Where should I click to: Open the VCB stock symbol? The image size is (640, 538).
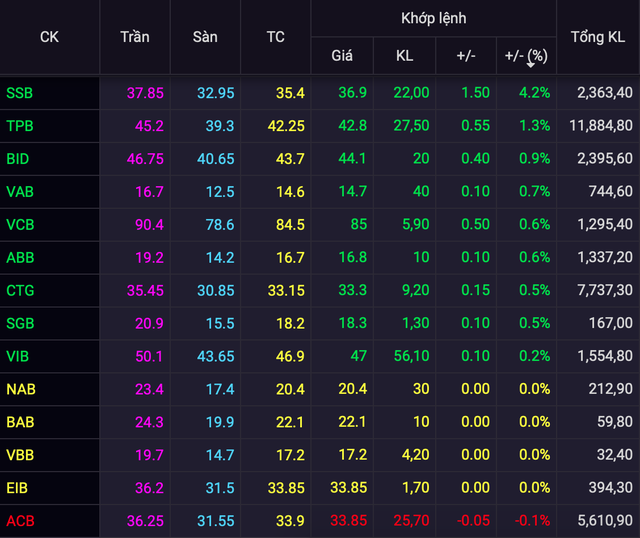coord(20,225)
